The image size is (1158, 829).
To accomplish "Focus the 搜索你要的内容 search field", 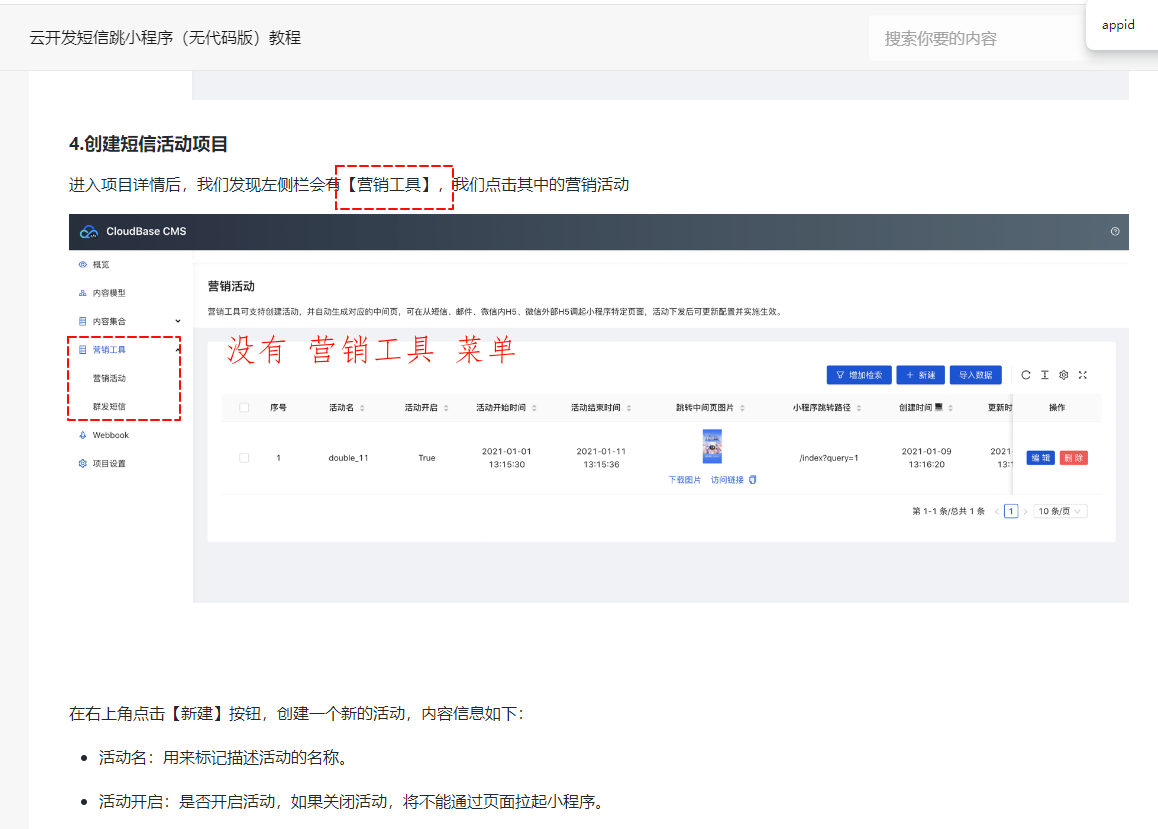I will pos(977,38).
